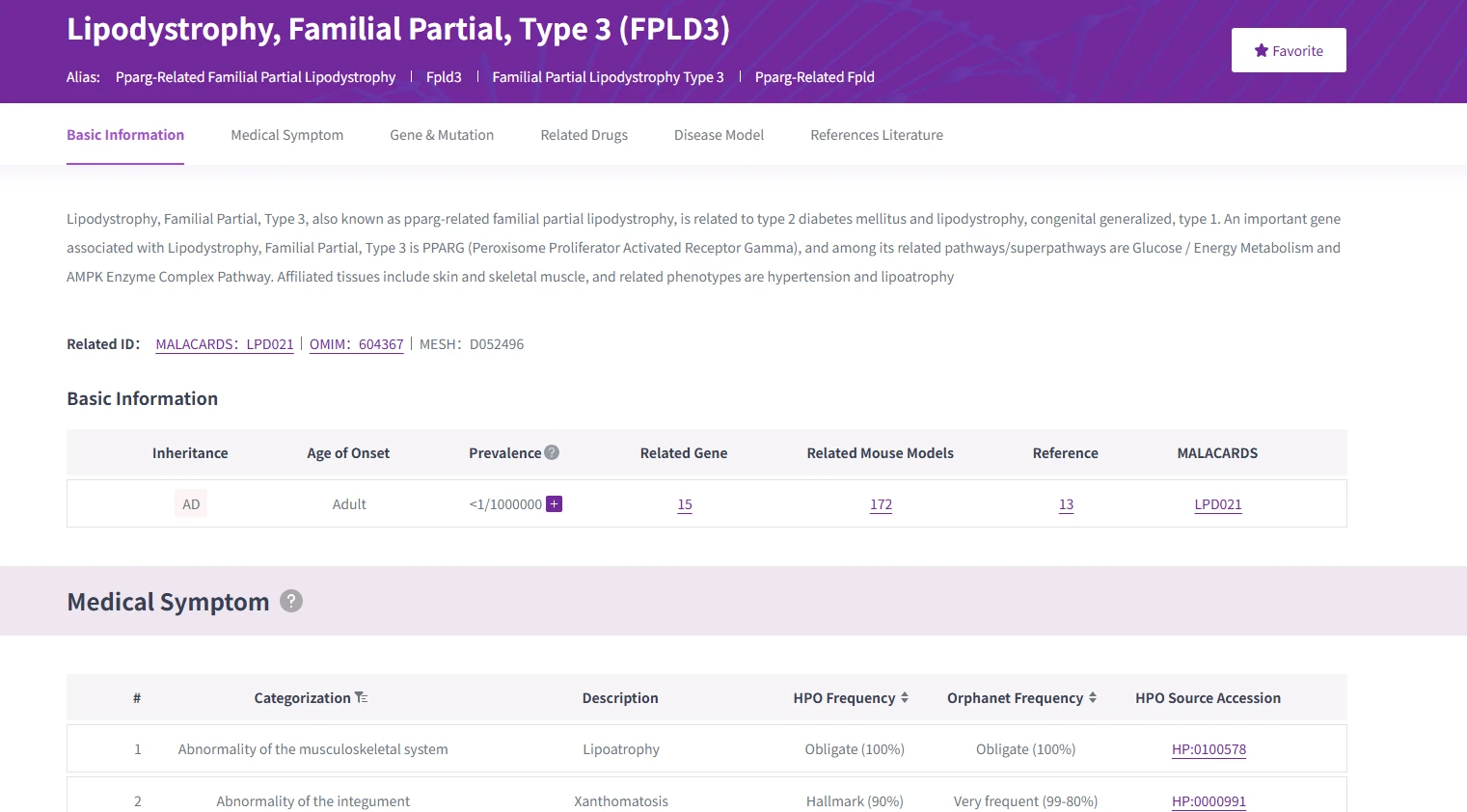Click the 15 related genes link
Viewport: 1467px width, 812px height.
point(685,503)
